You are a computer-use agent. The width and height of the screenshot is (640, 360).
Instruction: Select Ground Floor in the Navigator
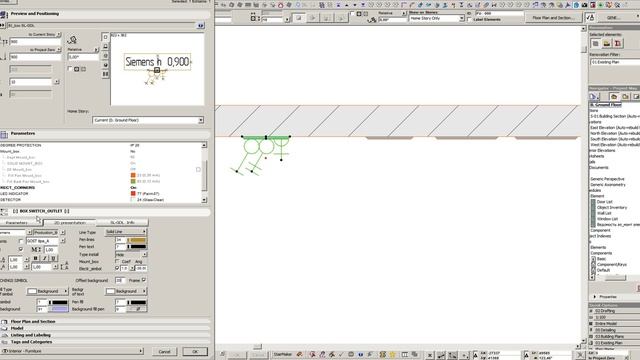606,105
